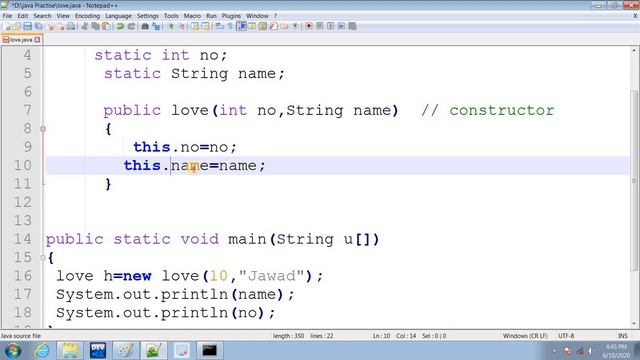640x360 pixels.
Task: Collapse the fold marker on line 15
Action: click(x=43, y=258)
